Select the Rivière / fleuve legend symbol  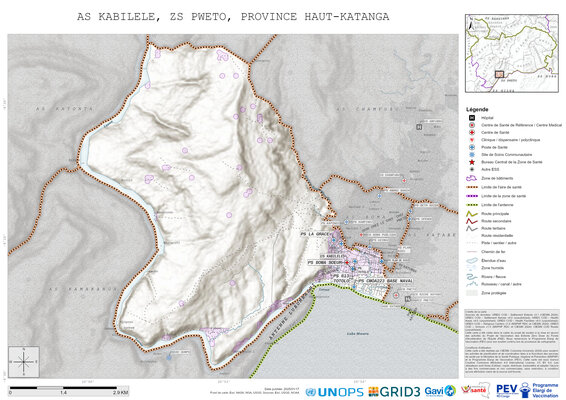tap(472, 277)
